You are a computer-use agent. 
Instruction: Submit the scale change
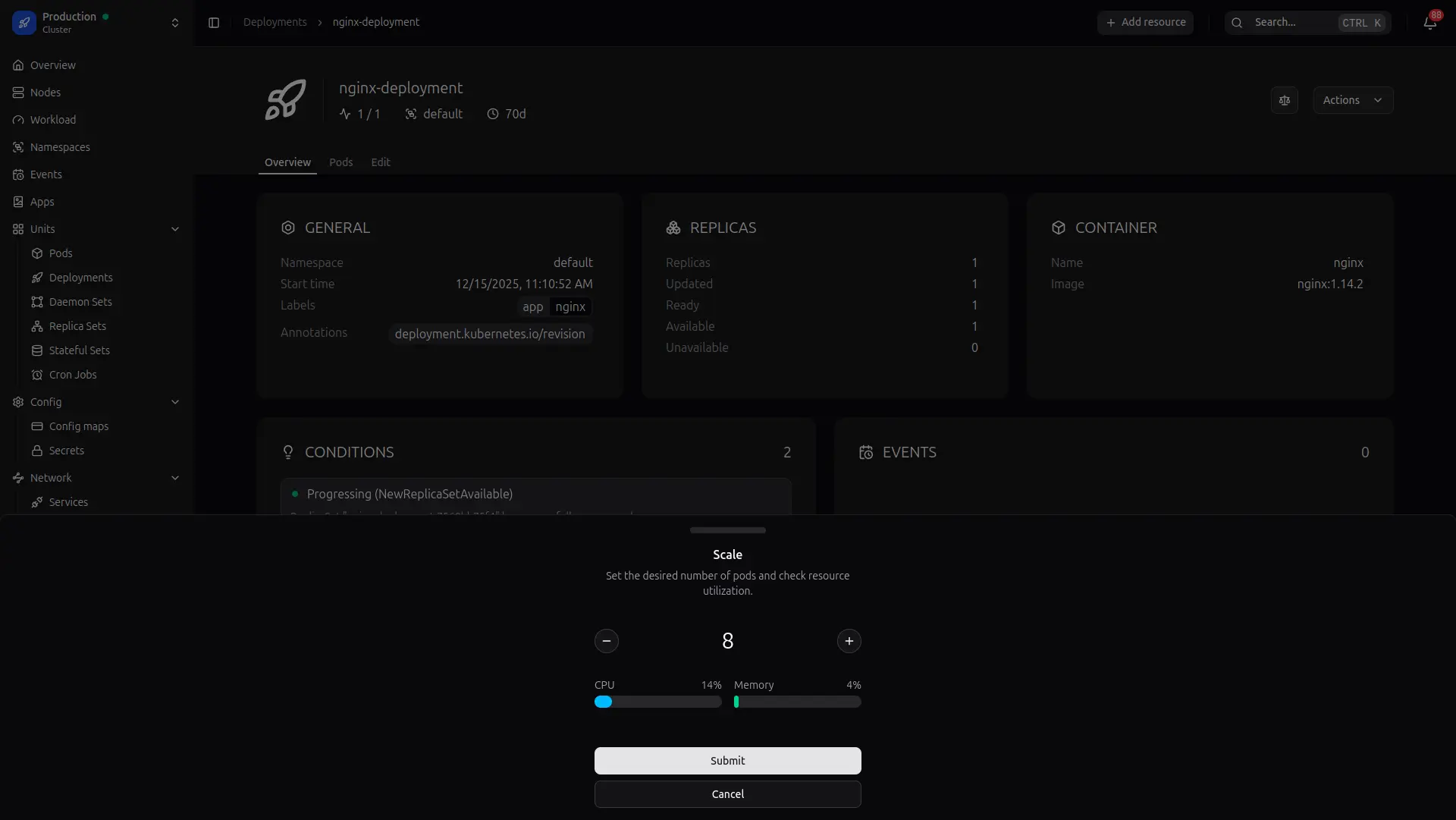(x=727, y=761)
